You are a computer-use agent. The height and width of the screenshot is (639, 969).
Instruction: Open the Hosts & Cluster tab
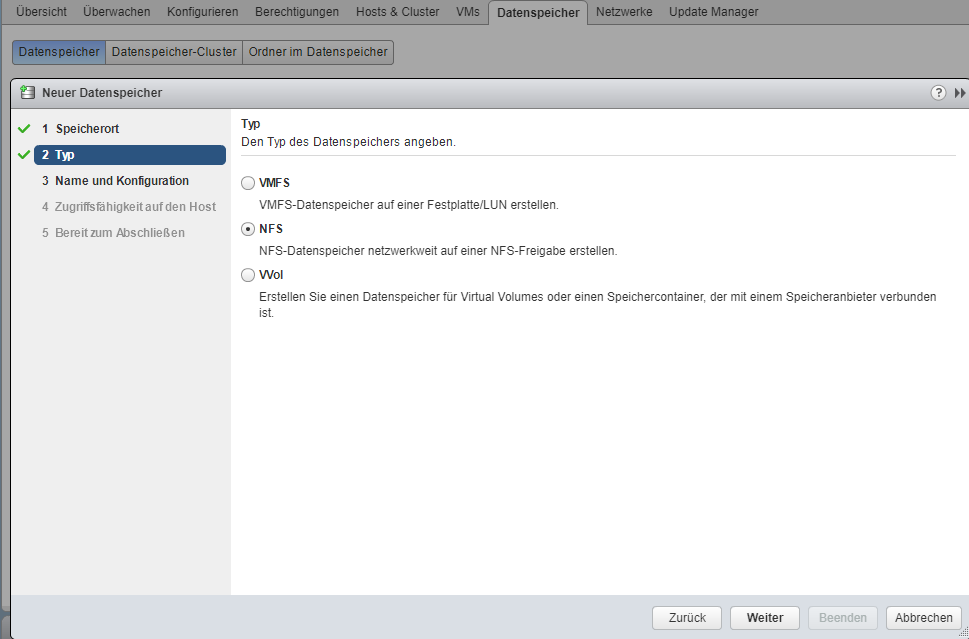point(397,12)
